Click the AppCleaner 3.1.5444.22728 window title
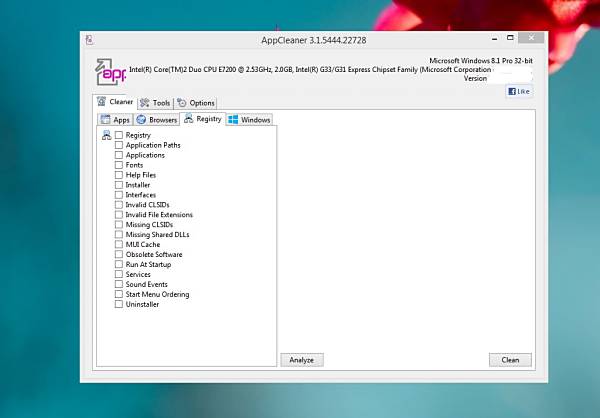The image size is (600, 418). click(x=314, y=40)
